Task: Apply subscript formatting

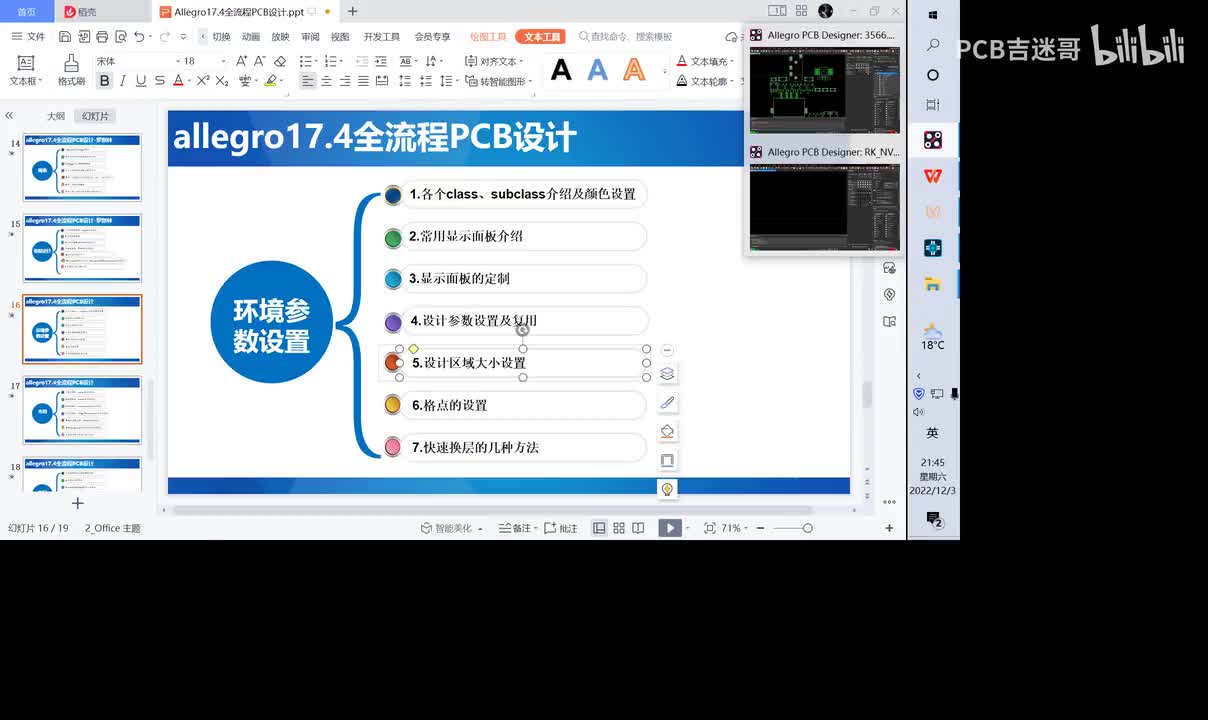Action: click(x=222, y=81)
